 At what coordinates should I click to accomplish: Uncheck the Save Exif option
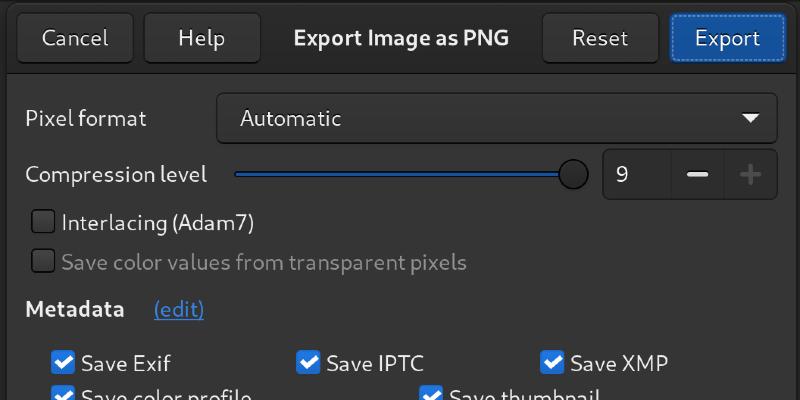coord(63,362)
